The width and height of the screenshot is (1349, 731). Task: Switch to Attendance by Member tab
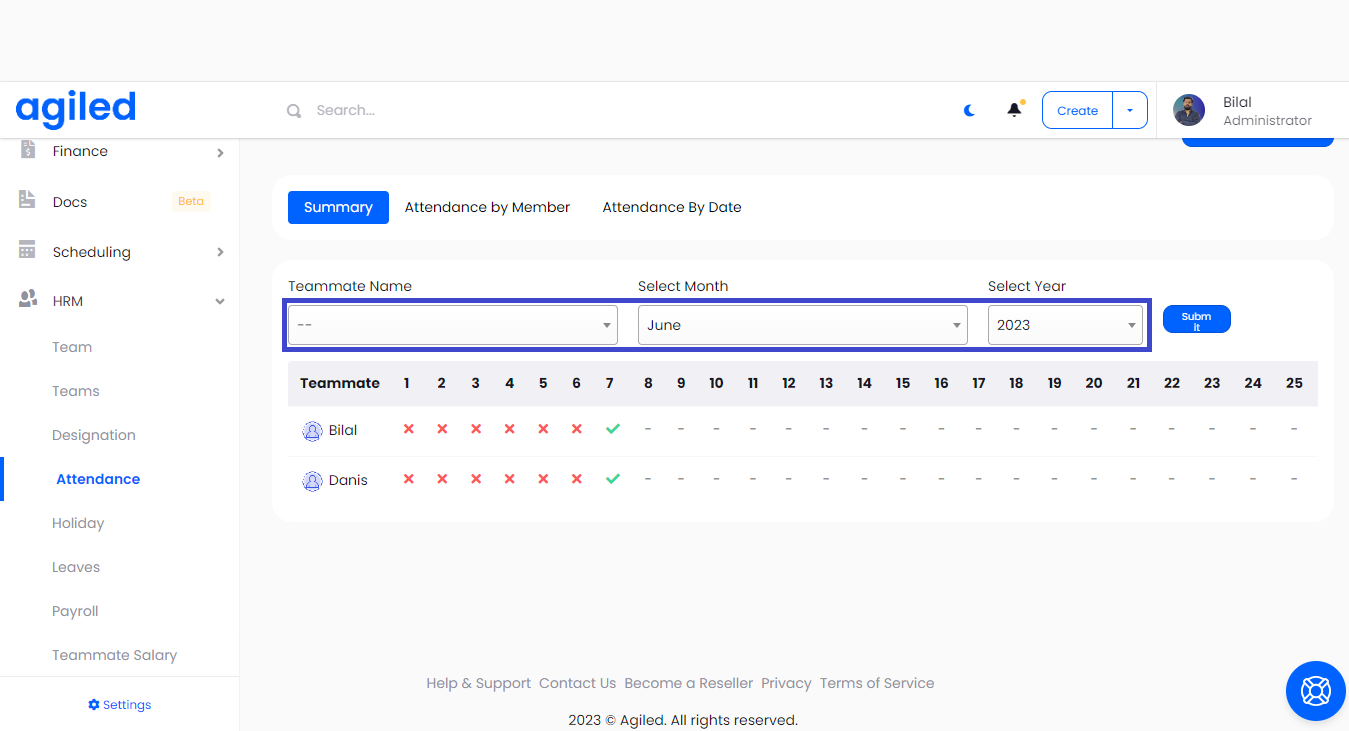tap(487, 208)
